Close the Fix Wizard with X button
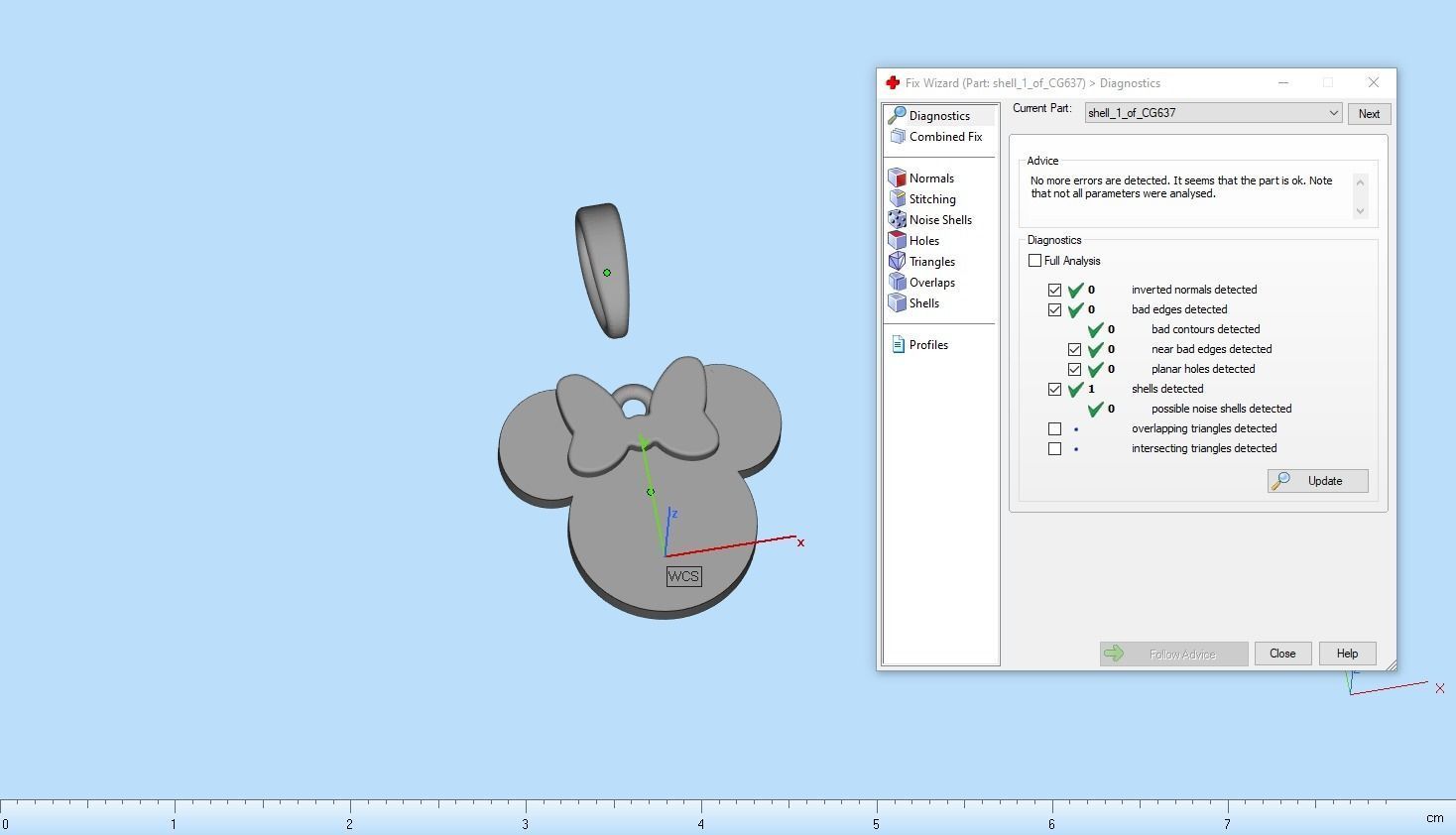This screenshot has height=835, width=1456. [x=1373, y=83]
